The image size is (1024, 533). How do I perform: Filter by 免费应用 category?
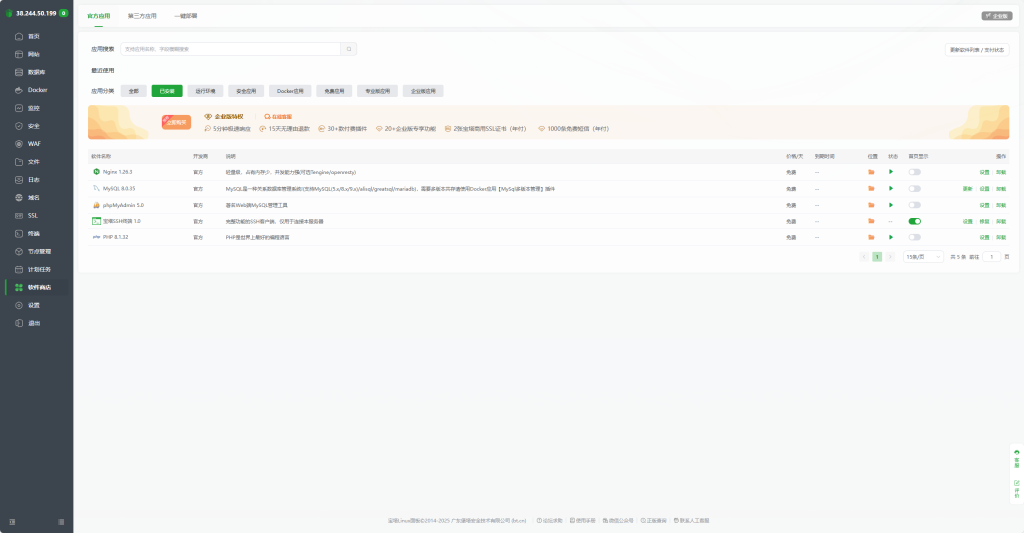[334, 91]
